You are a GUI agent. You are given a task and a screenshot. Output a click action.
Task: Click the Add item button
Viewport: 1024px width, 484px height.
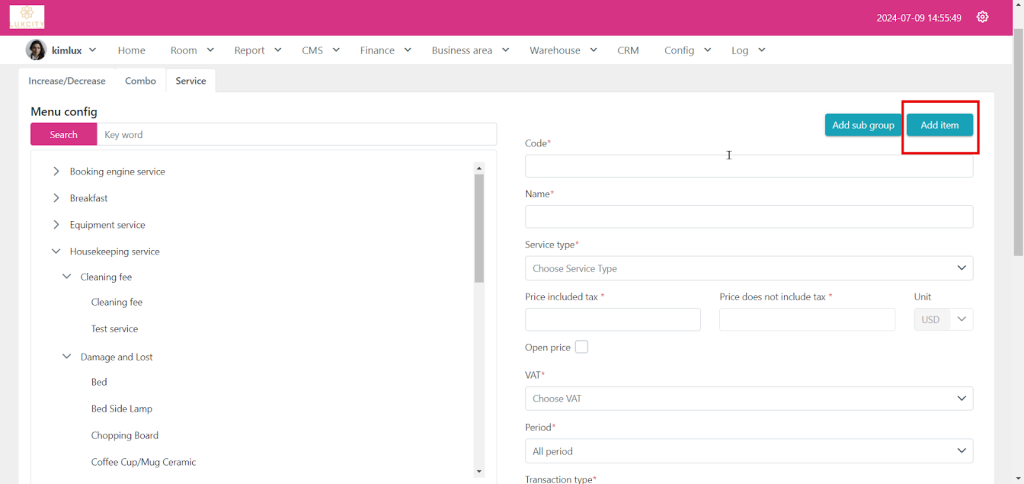[939, 125]
